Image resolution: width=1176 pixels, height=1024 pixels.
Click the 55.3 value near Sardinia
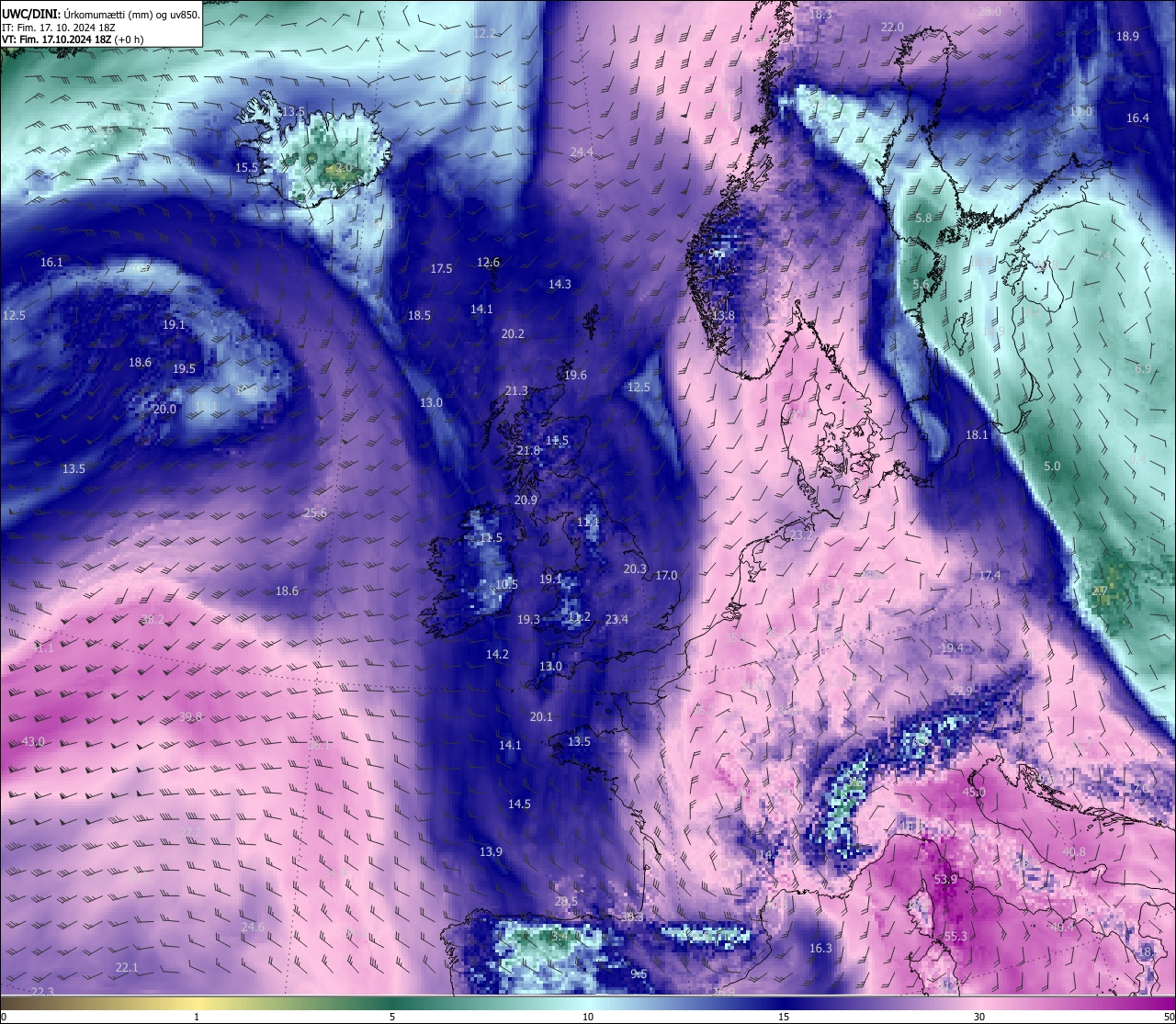coord(955,936)
